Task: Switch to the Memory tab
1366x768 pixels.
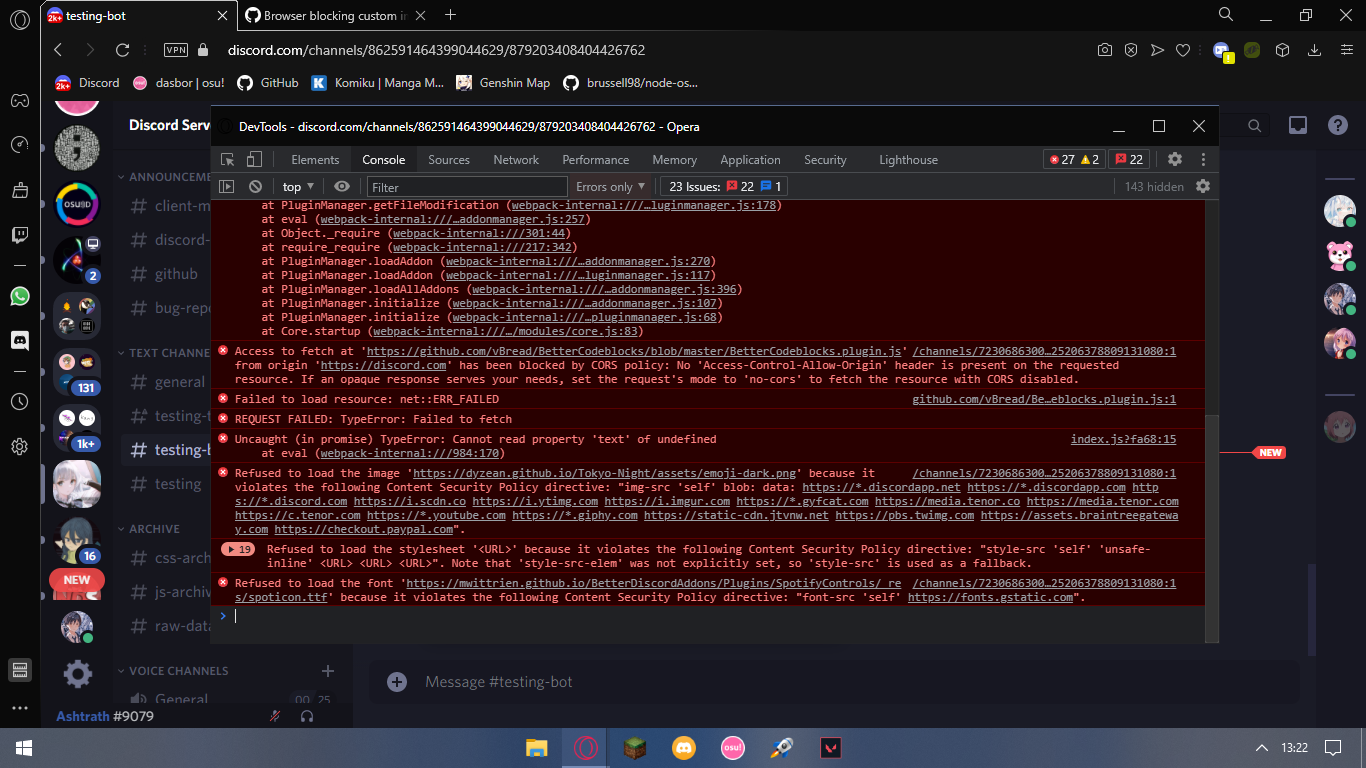Action: [675, 160]
